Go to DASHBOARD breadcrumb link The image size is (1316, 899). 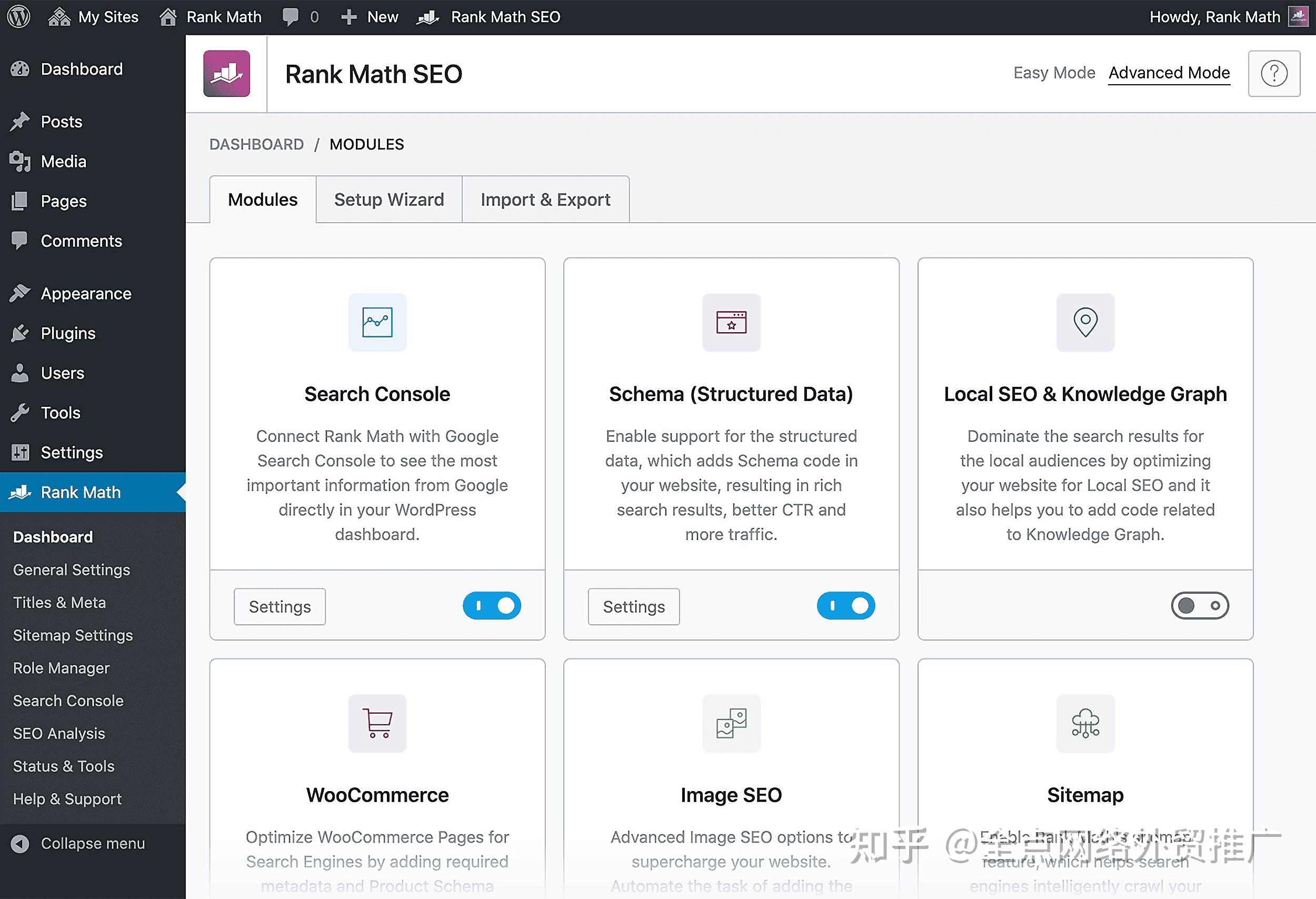click(x=256, y=144)
